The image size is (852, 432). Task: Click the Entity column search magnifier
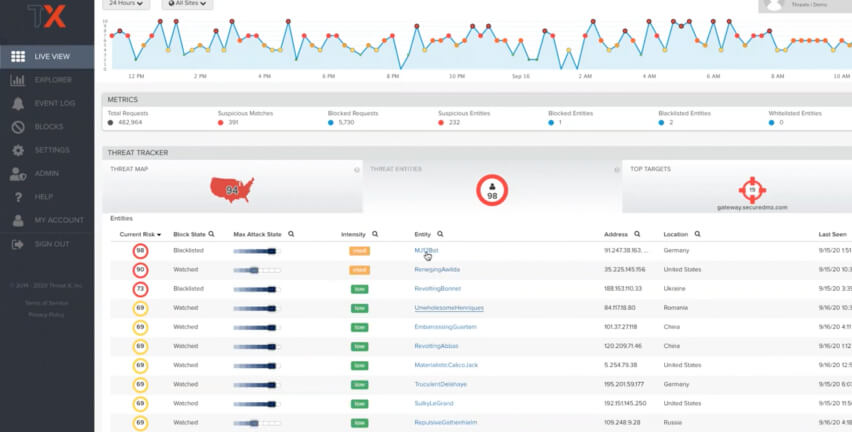tap(440, 234)
